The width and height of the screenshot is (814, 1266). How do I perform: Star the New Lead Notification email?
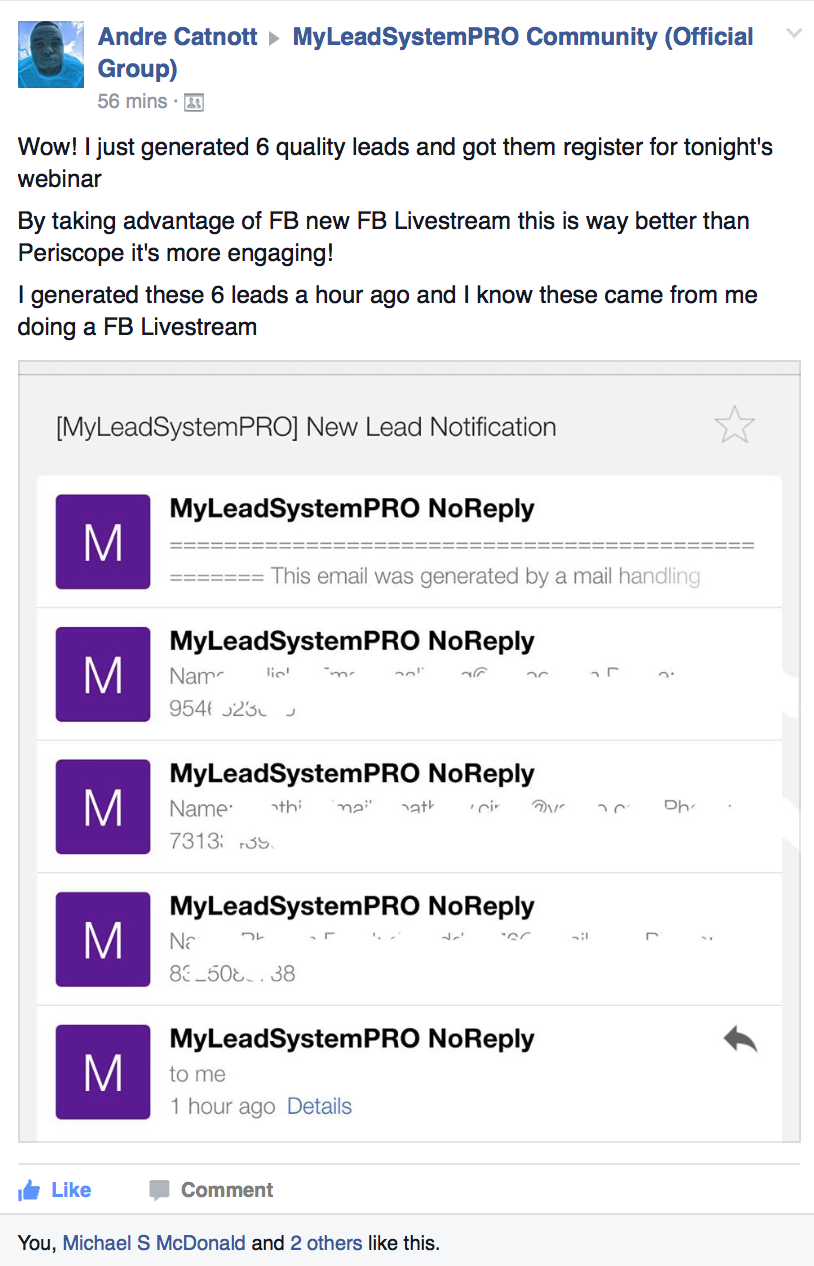coord(735,425)
